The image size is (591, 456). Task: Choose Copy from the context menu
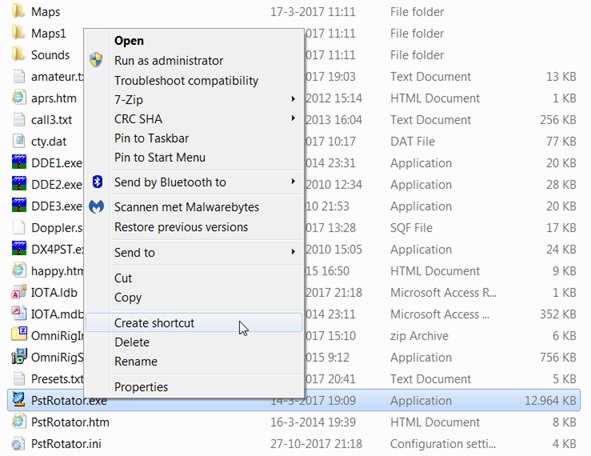click(128, 298)
